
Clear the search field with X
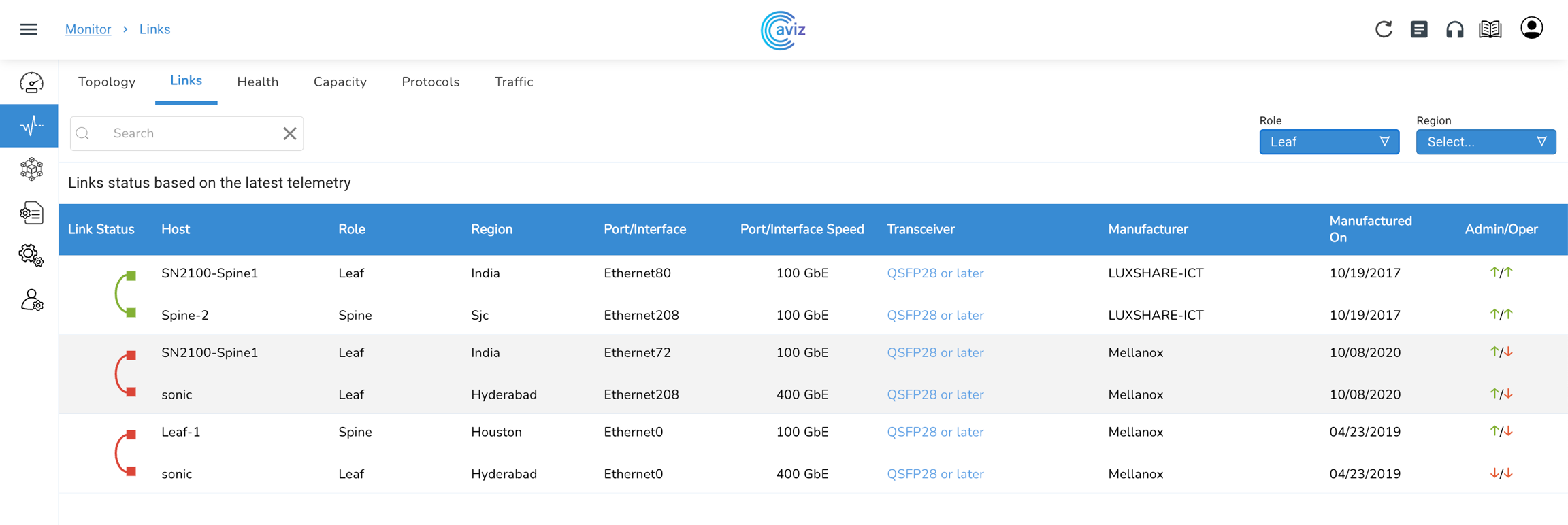[x=290, y=133]
